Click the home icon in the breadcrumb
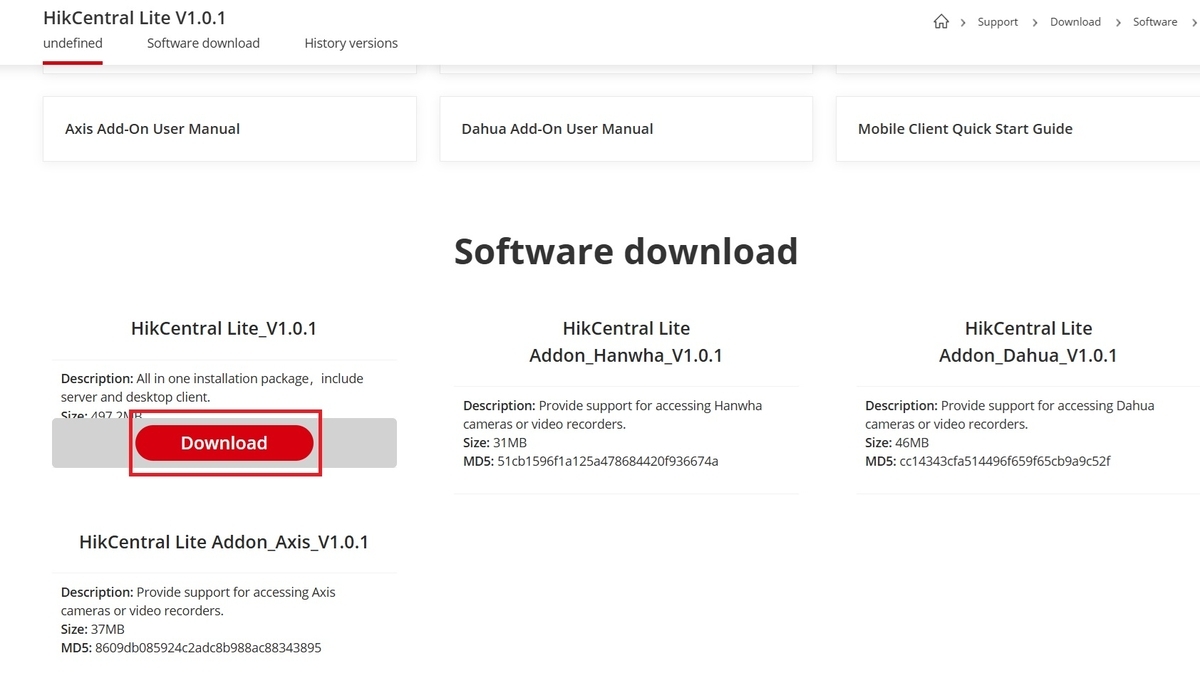This screenshot has width=1200, height=673. click(940, 21)
